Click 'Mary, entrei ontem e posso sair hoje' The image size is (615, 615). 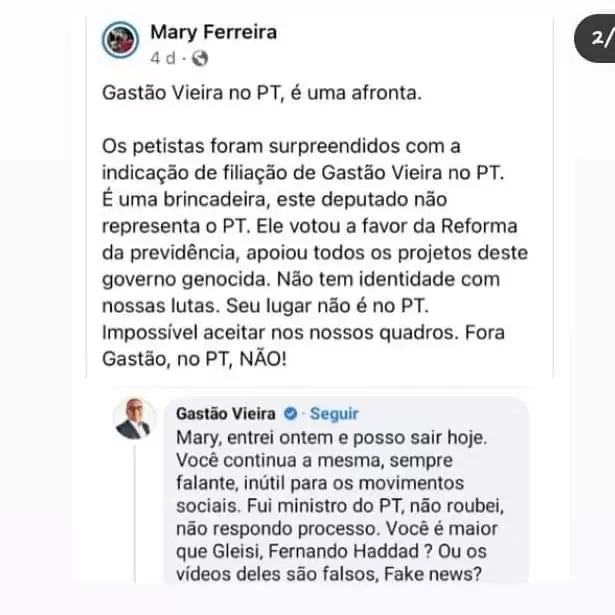click(331, 438)
